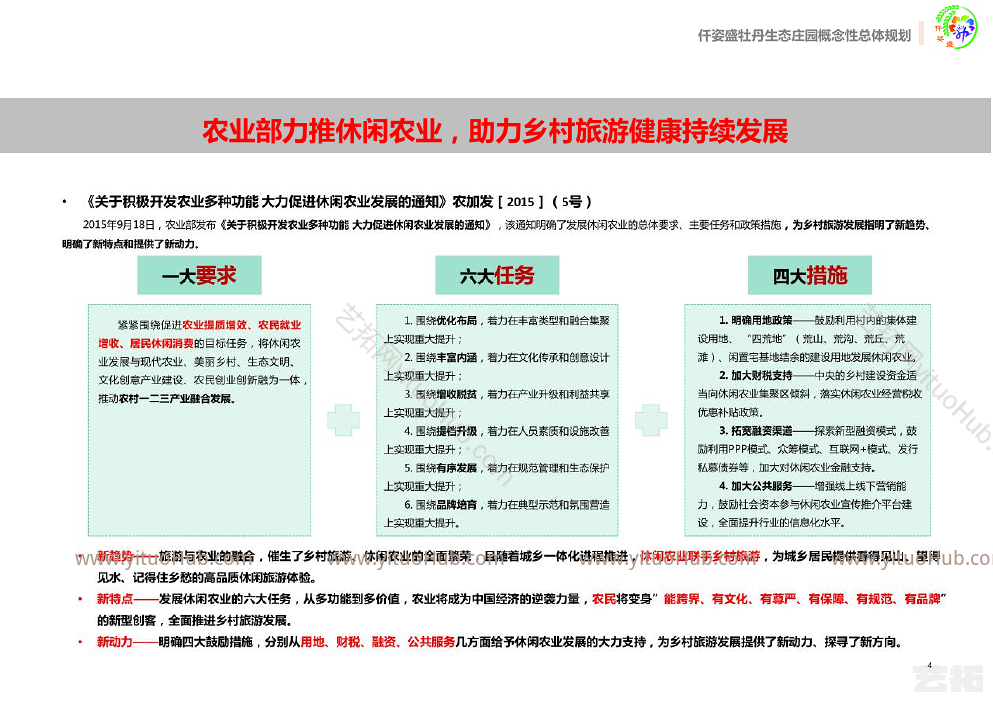Click the red 新趋势 bullet label
Screen dimensions: 993x702
(x=115, y=556)
